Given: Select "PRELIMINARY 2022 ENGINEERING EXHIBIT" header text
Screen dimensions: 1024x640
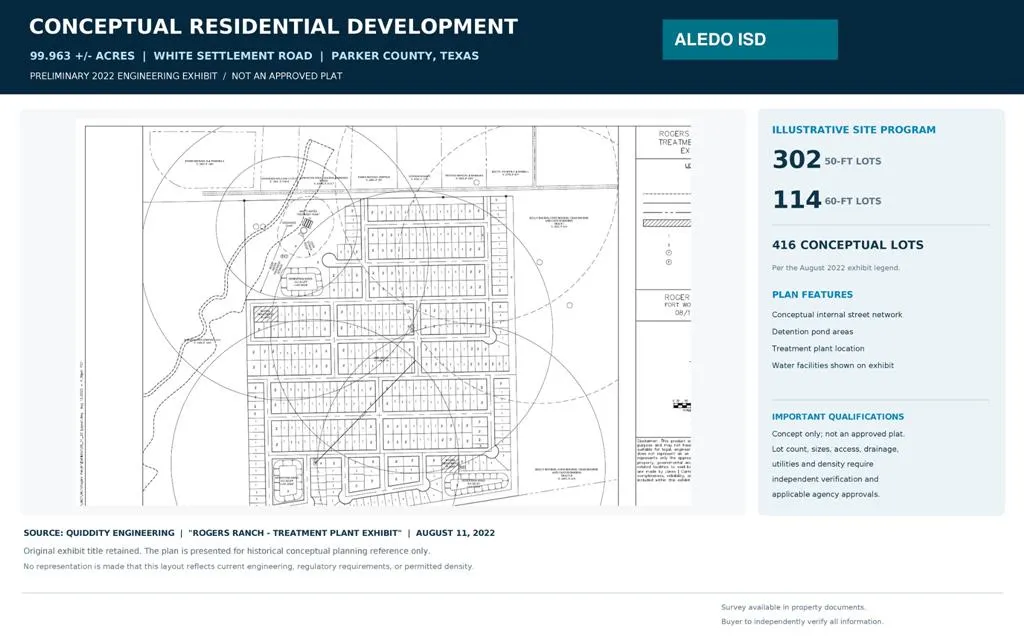Looking at the screenshot, I should [123, 76].
